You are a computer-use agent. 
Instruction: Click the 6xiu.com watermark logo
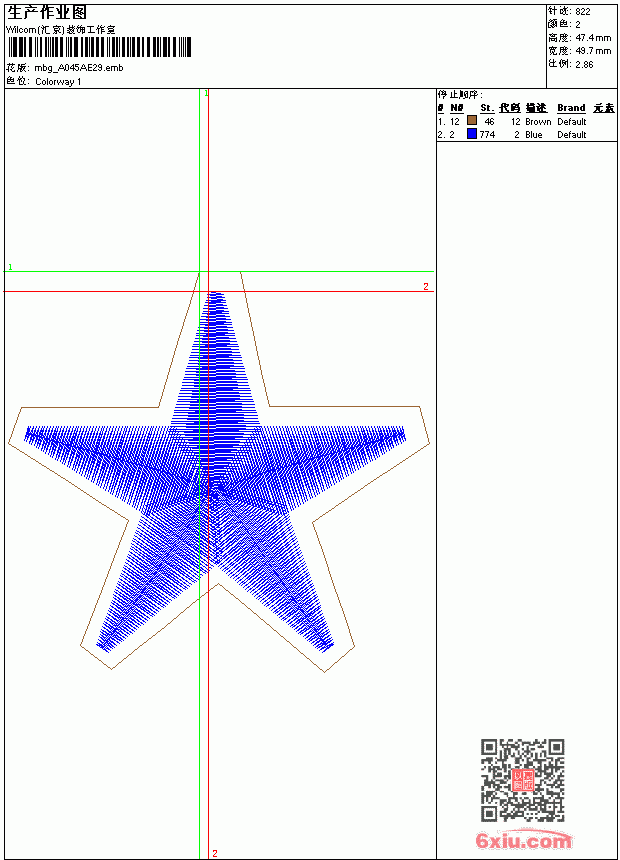click(524, 840)
